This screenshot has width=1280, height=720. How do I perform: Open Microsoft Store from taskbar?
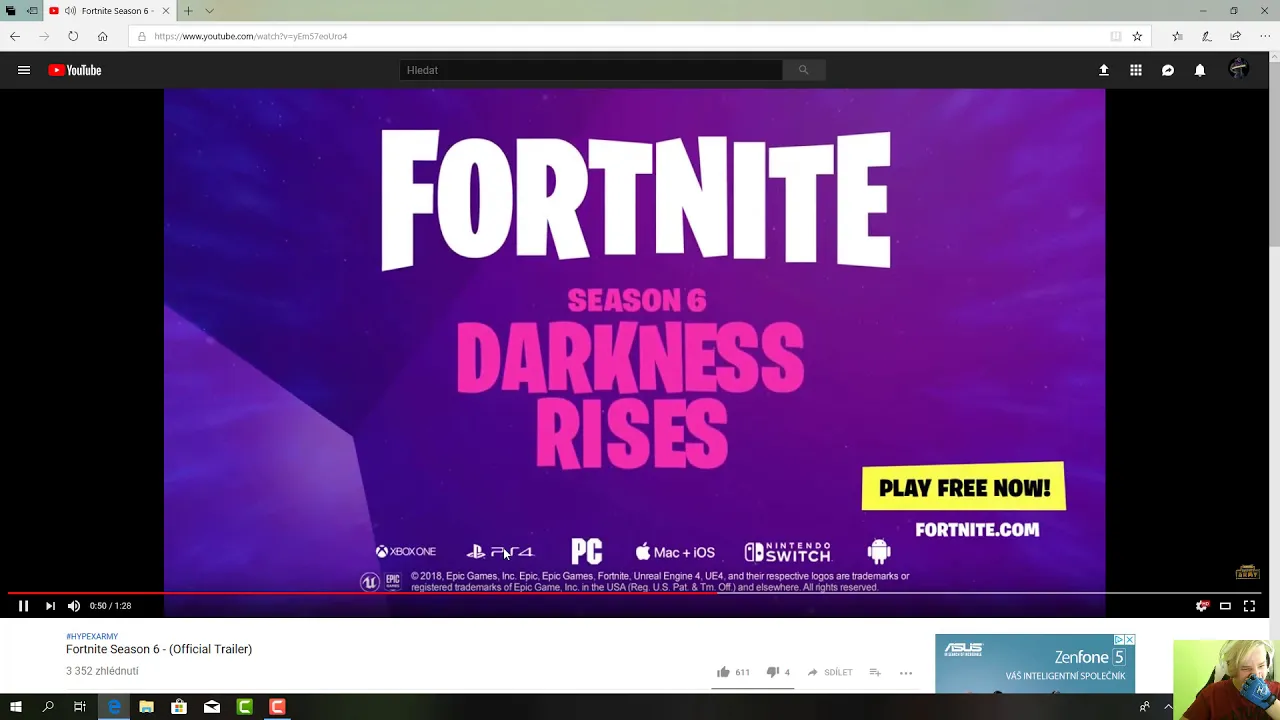pyautogui.click(x=179, y=707)
